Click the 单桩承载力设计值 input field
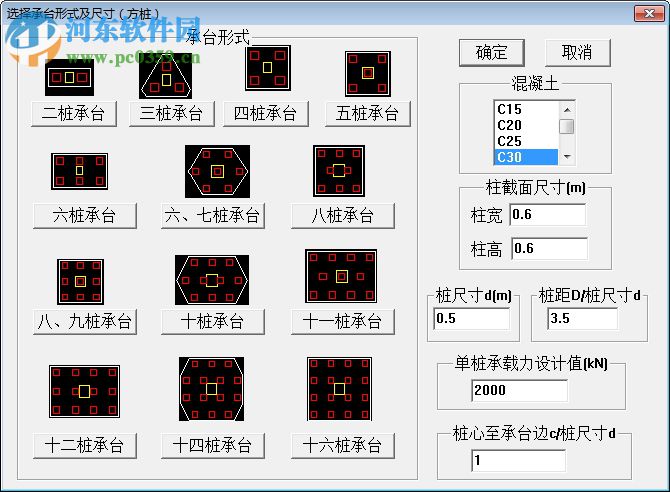 520,390
